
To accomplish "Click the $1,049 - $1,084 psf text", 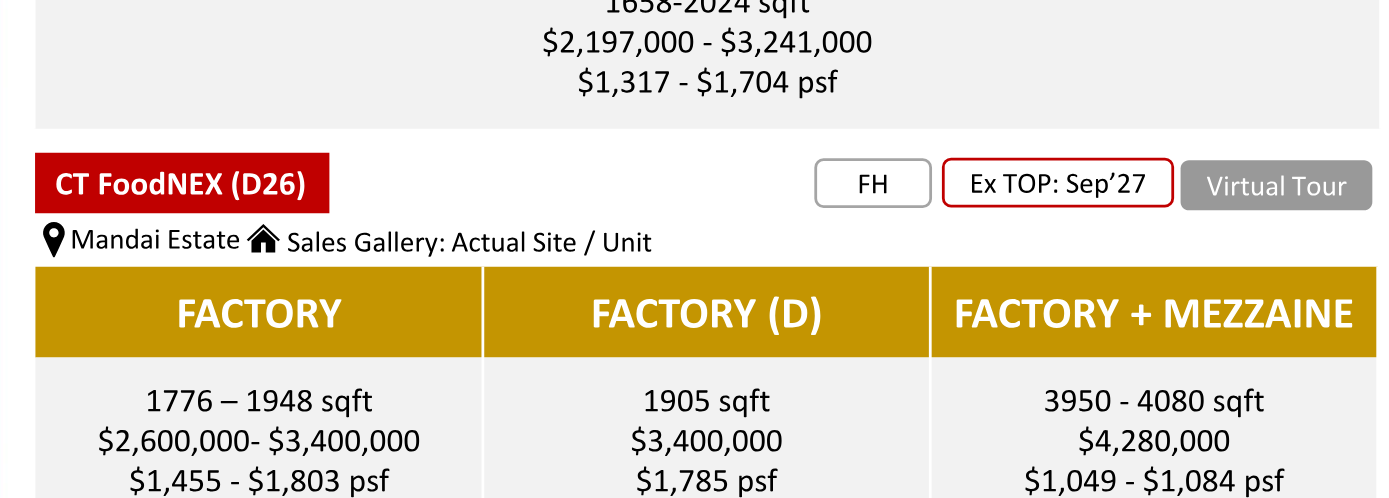I will 1154,481.
